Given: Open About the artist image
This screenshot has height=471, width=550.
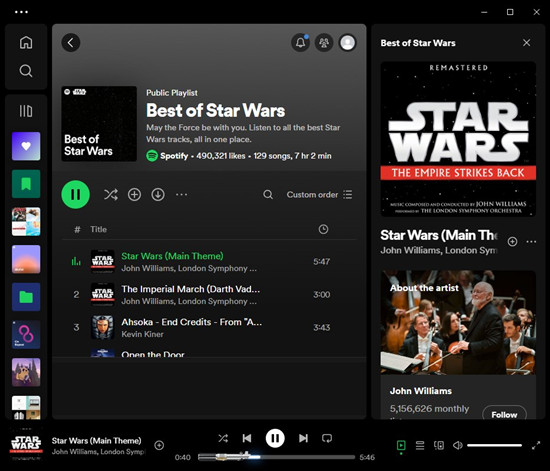Looking at the screenshot, I should [458, 323].
